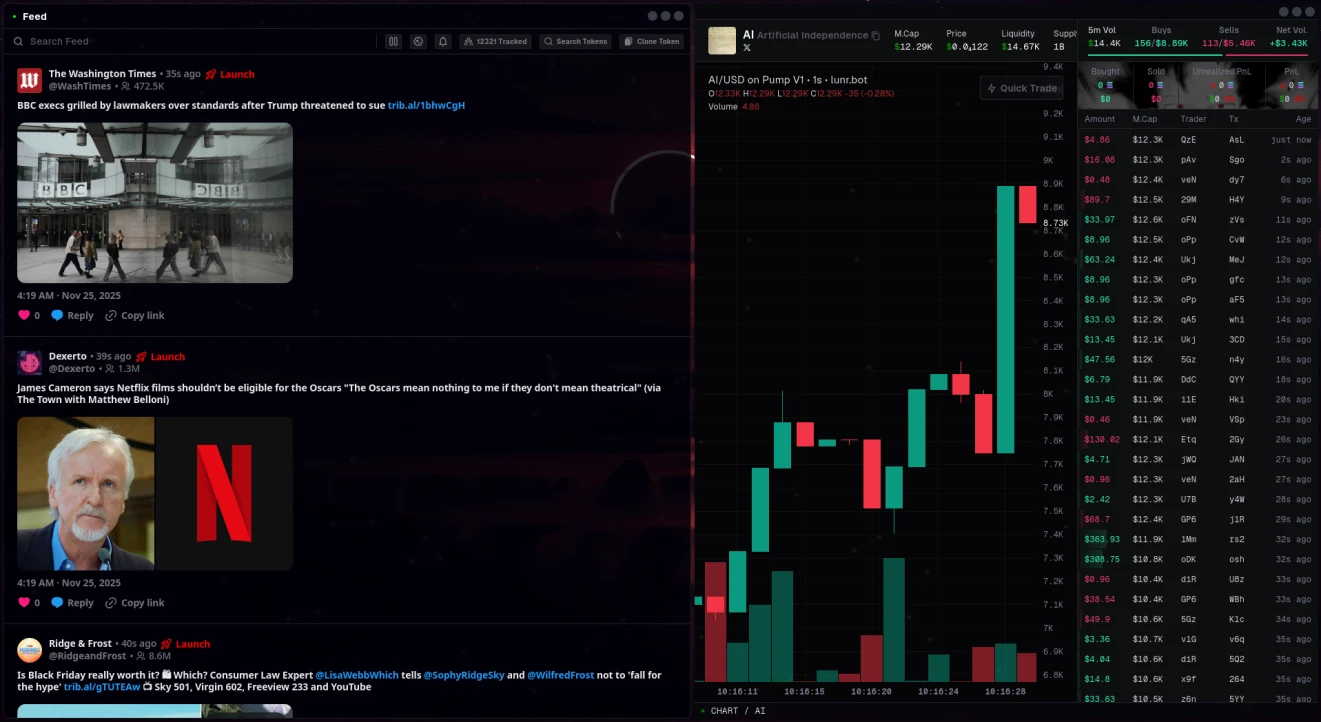The height and width of the screenshot is (722, 1321).
Task: Sort trades by Amount column header
Action: pyautogui.click(x=1100, y=119)
